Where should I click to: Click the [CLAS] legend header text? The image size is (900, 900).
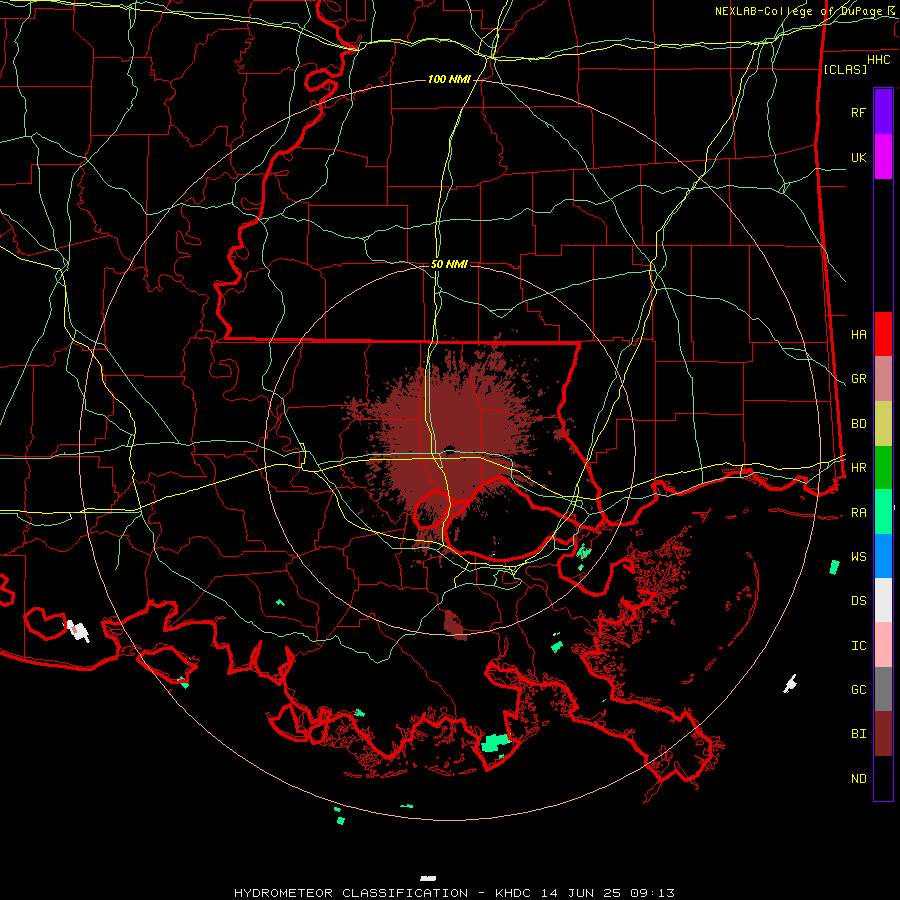(845, 69)
